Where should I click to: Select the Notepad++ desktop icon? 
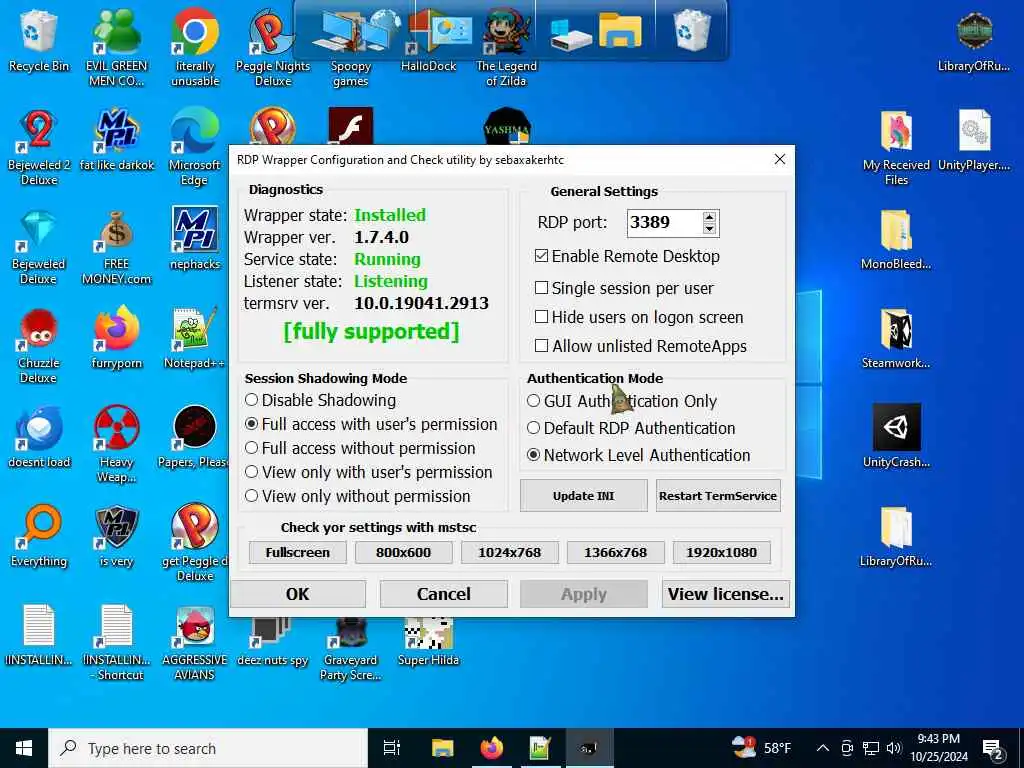point(195,337)
